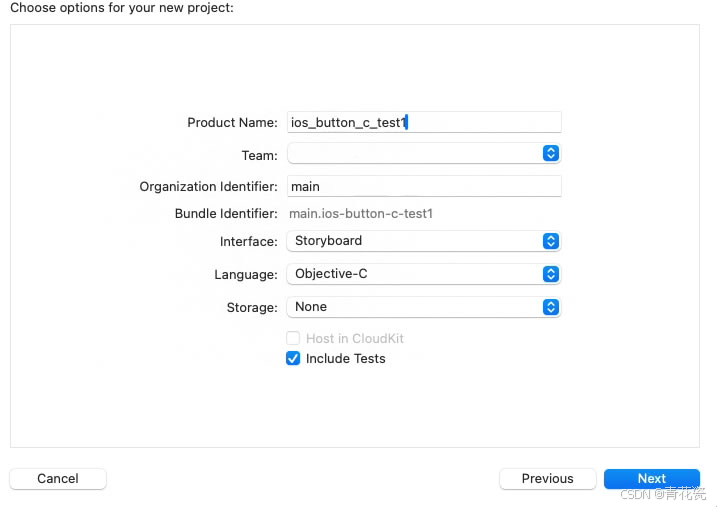Open the None storage dropdown
Image resolution: width=717 pixels, height=507 pixels.
click(423, 307)
